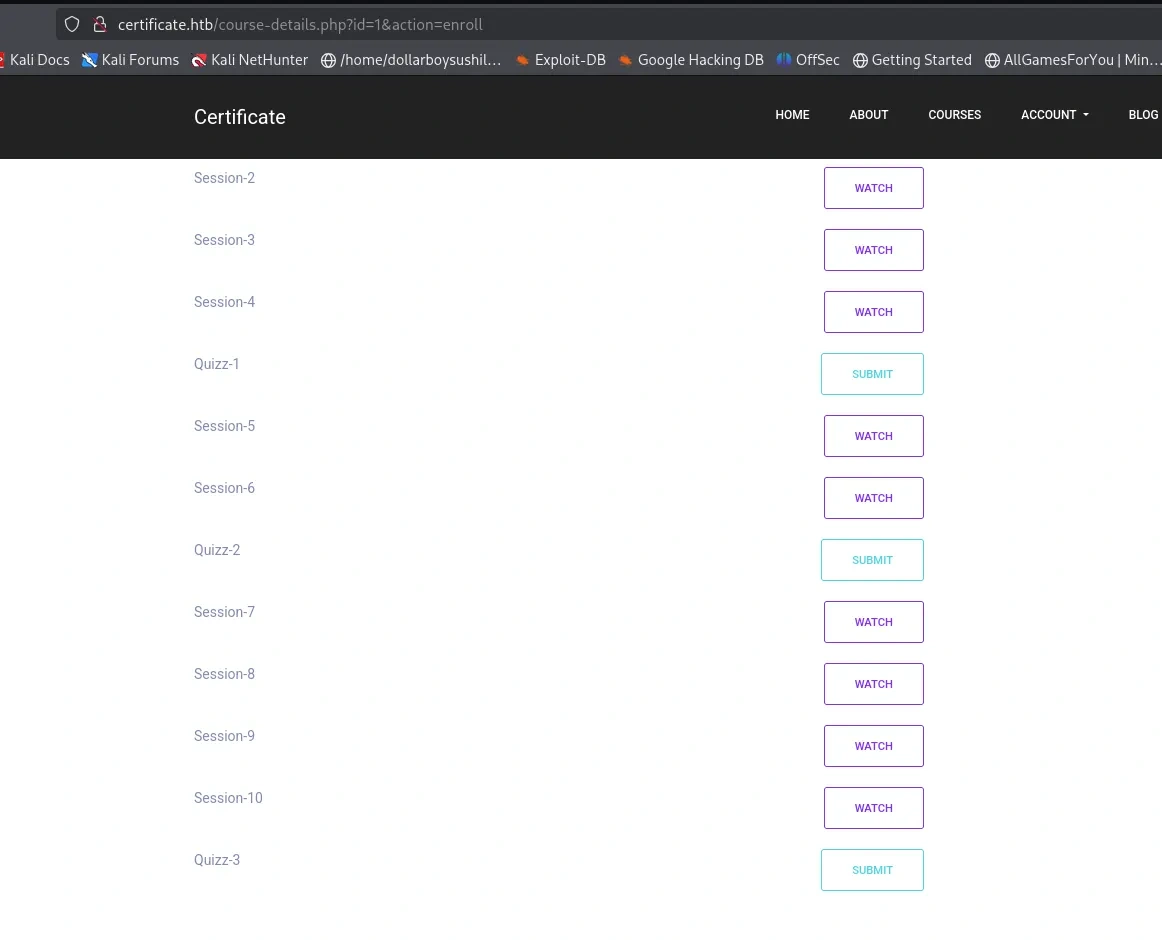This screenshot has width=1162, height=940.
Task: Go to the HOME nav item
Action: [792, 115]
